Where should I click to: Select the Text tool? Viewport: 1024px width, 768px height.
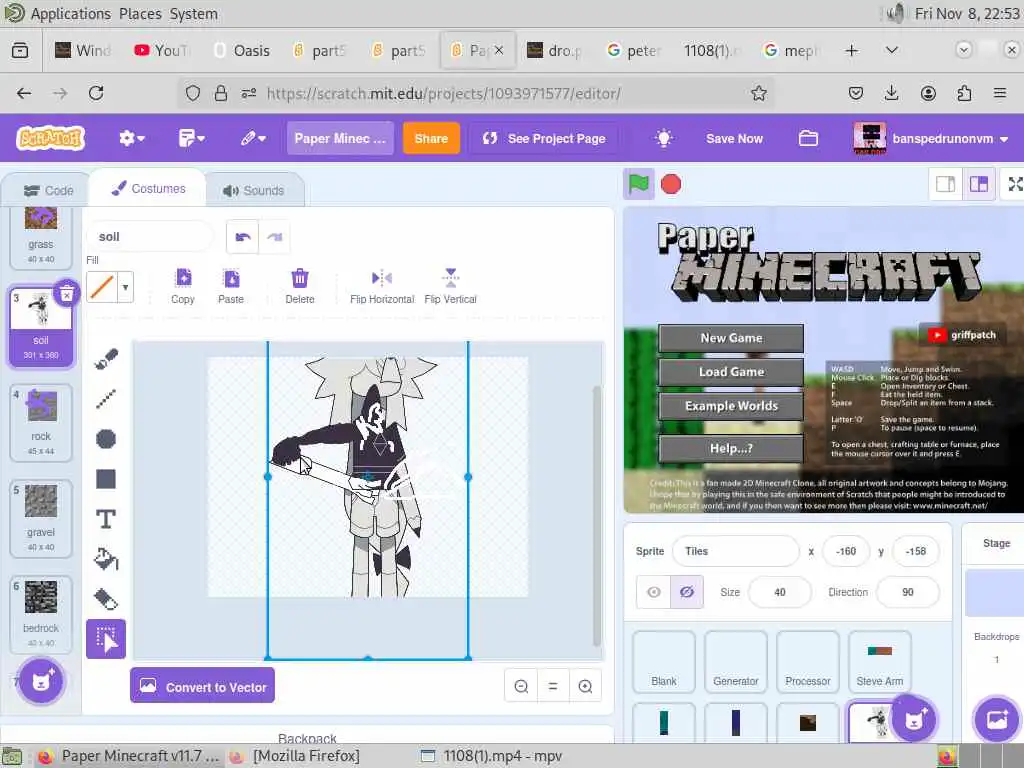(106, 519)
